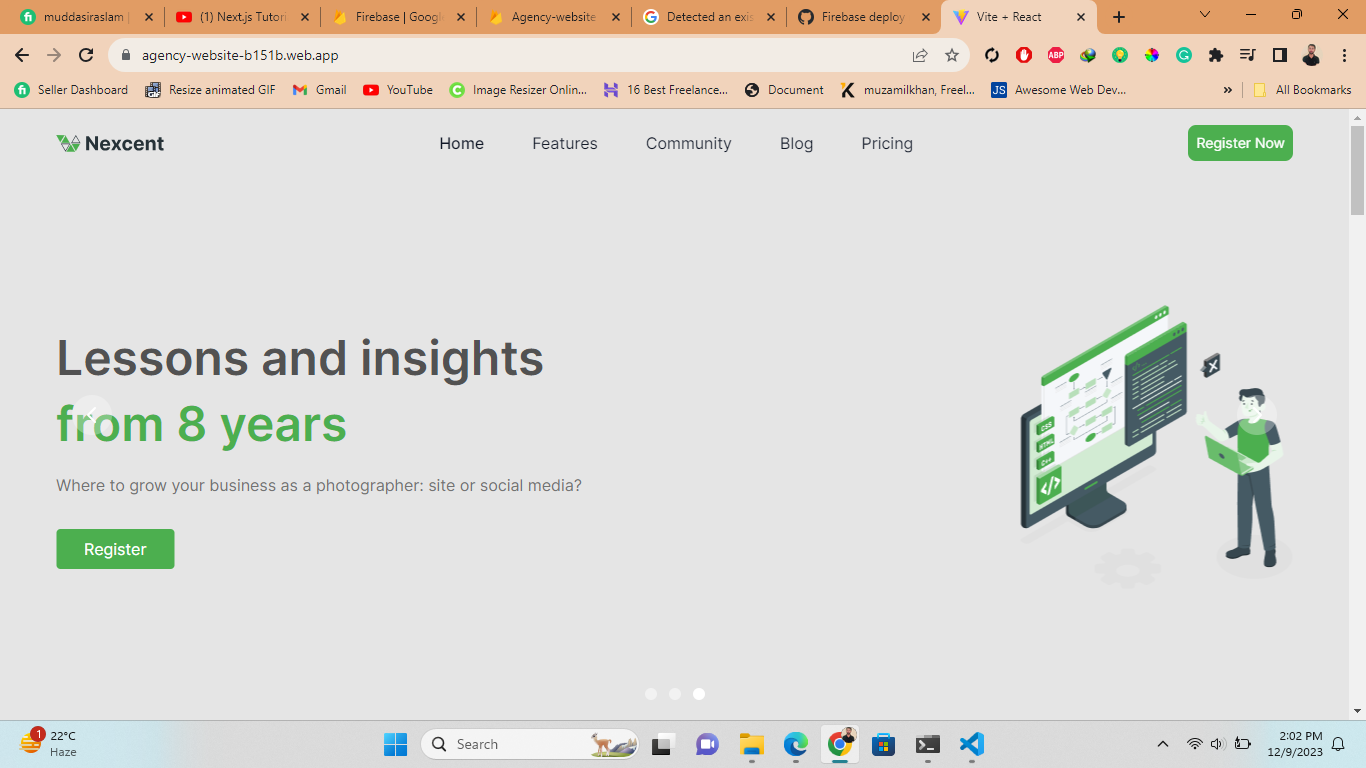Click the Register Now button
Viewport: 1366px width, 768px height.
pos(1240,143)
